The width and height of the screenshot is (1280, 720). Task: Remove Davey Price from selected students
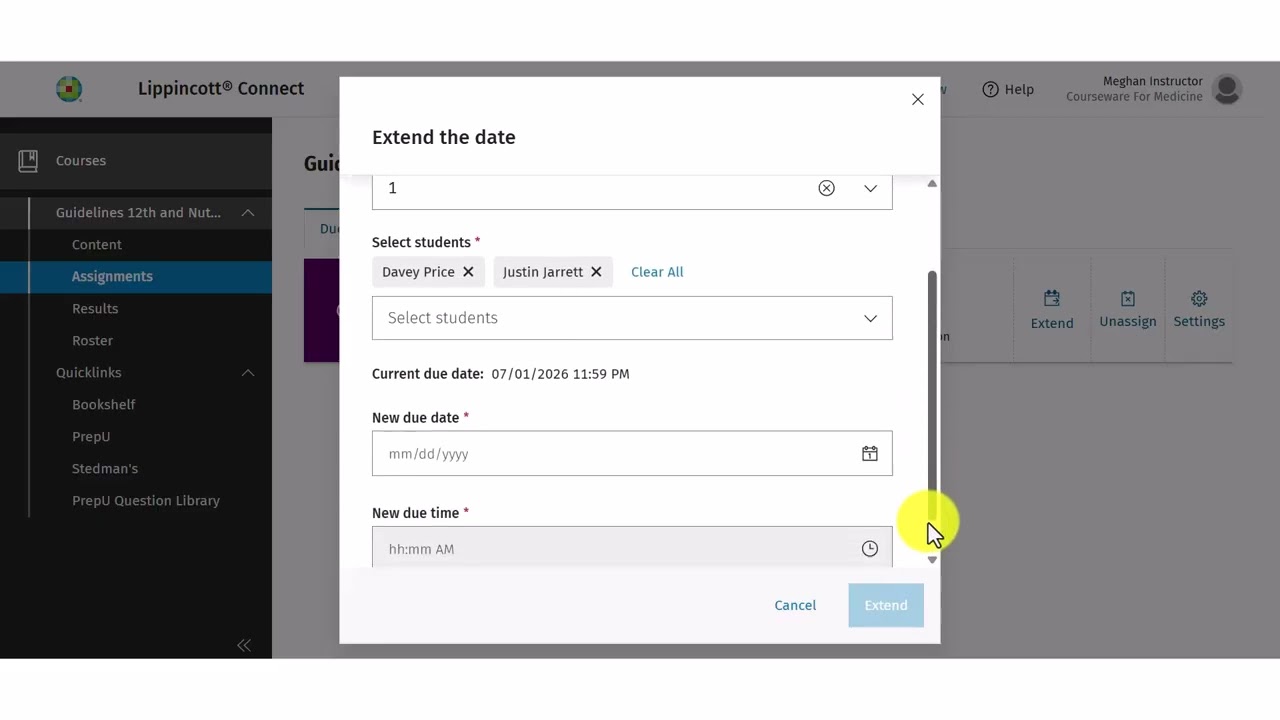pyautogui.click(x=468, y=272)
